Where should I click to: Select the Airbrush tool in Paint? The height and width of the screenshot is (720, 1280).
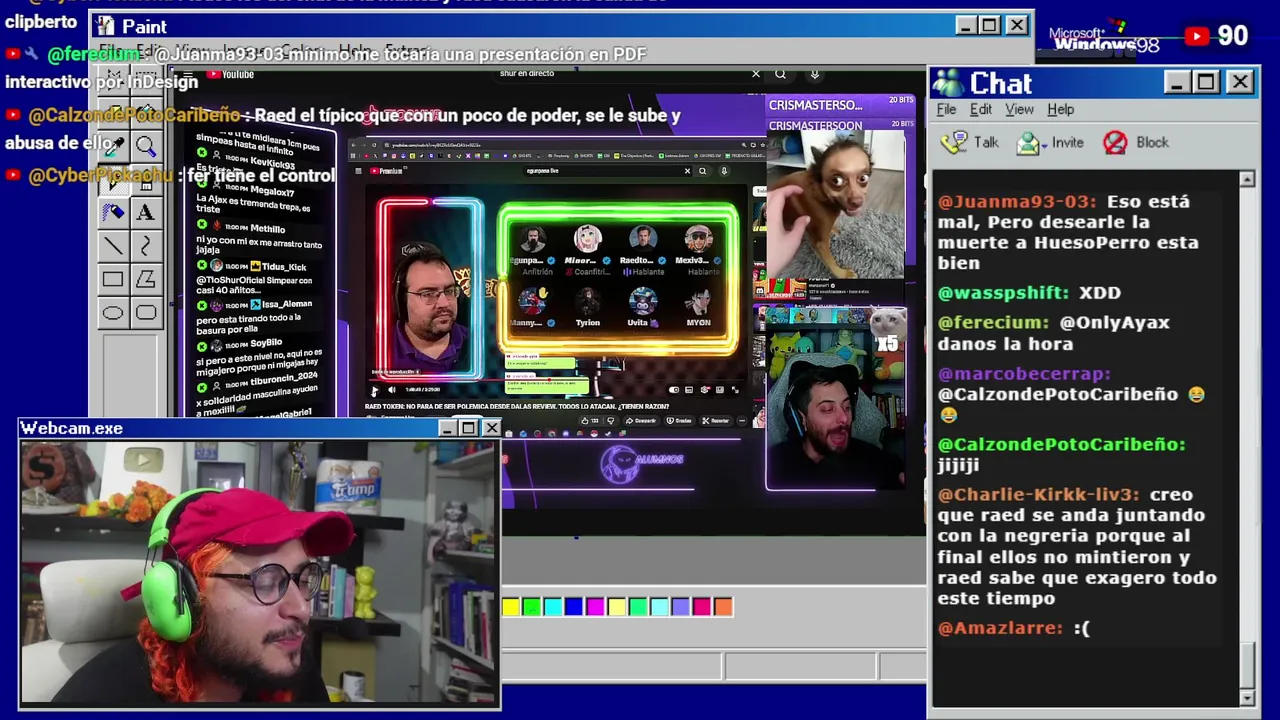click(113, 212)
